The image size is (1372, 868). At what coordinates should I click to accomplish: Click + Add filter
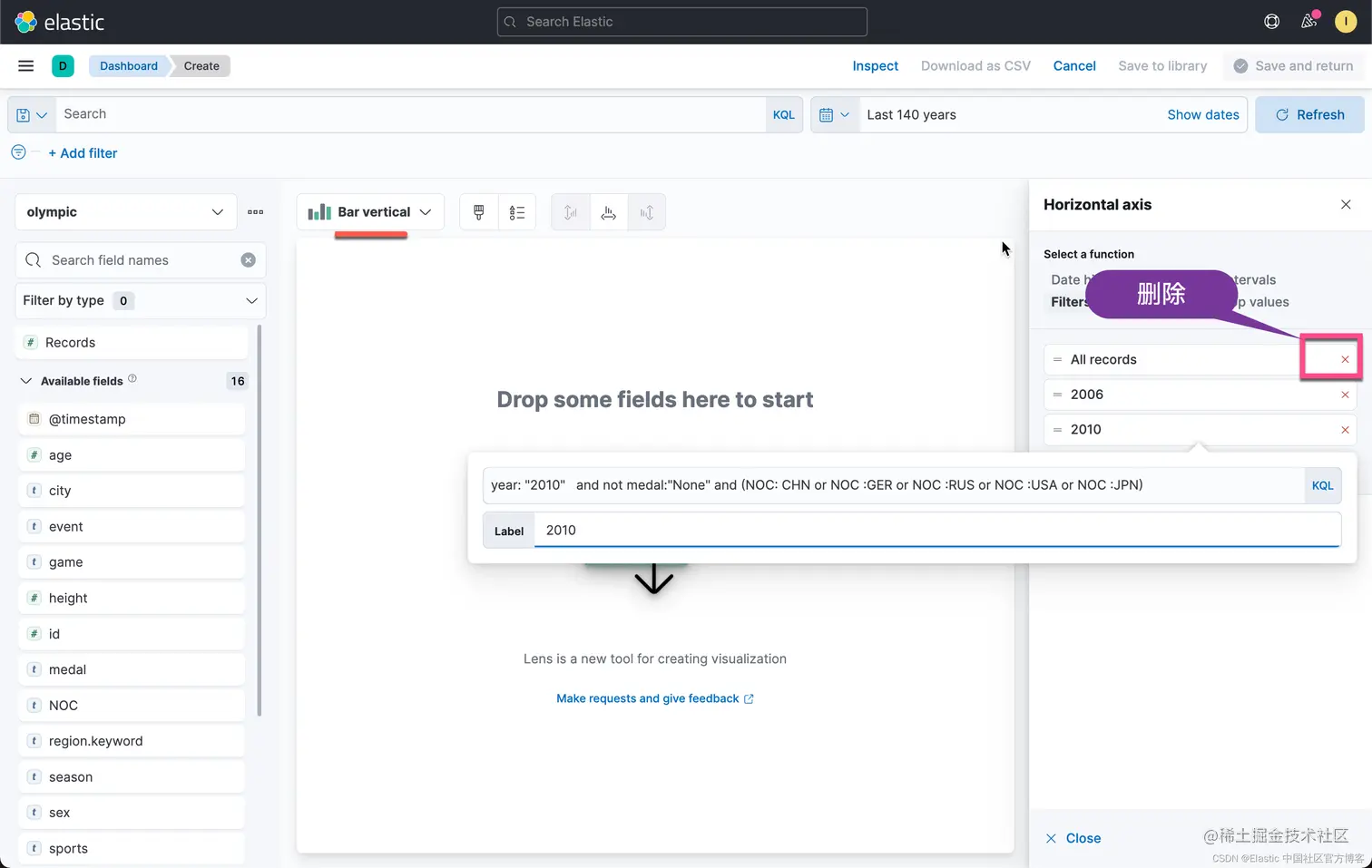click(x=83, y=153)
